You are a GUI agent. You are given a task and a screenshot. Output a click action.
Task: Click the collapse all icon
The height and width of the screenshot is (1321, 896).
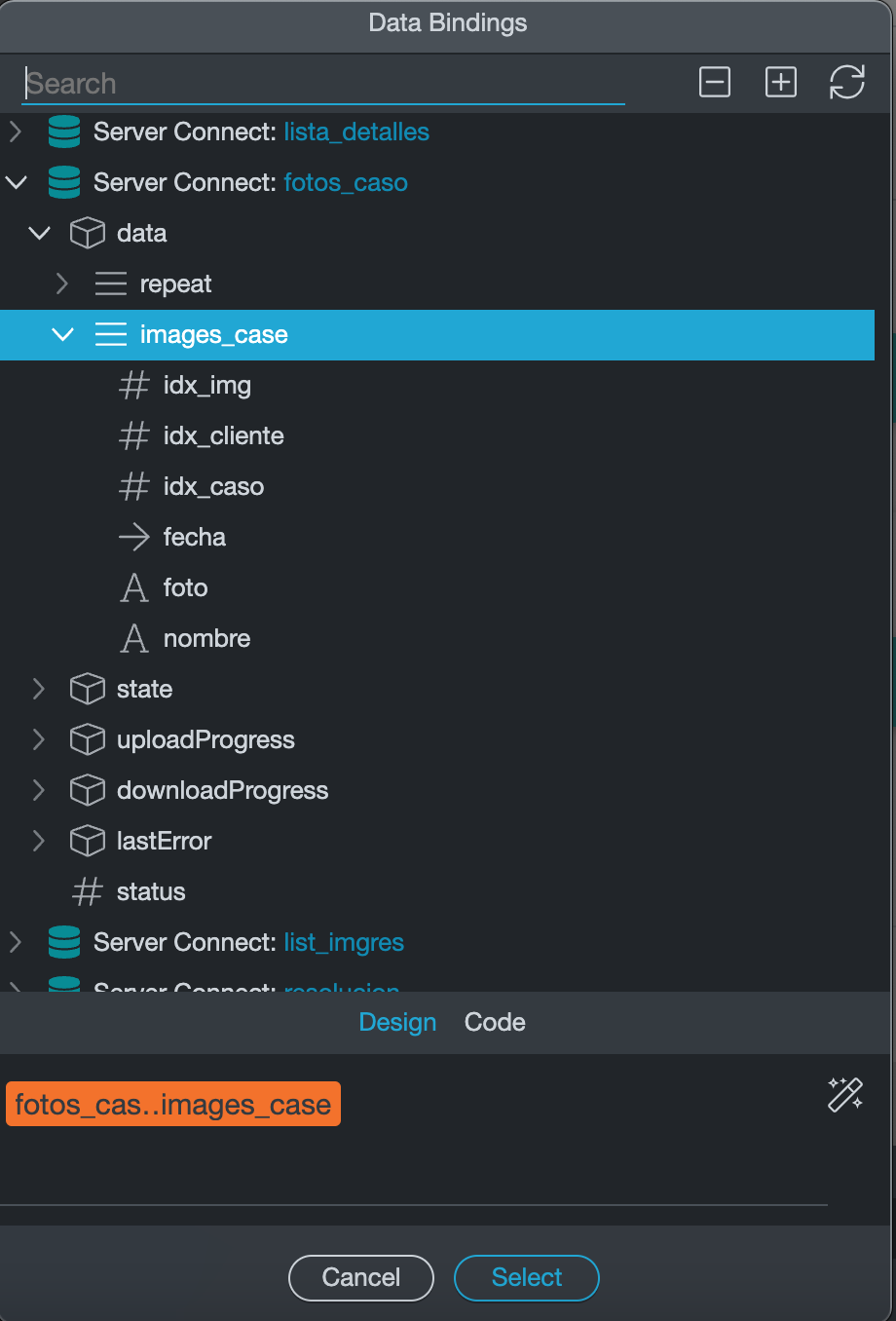[x=715, y=83]
